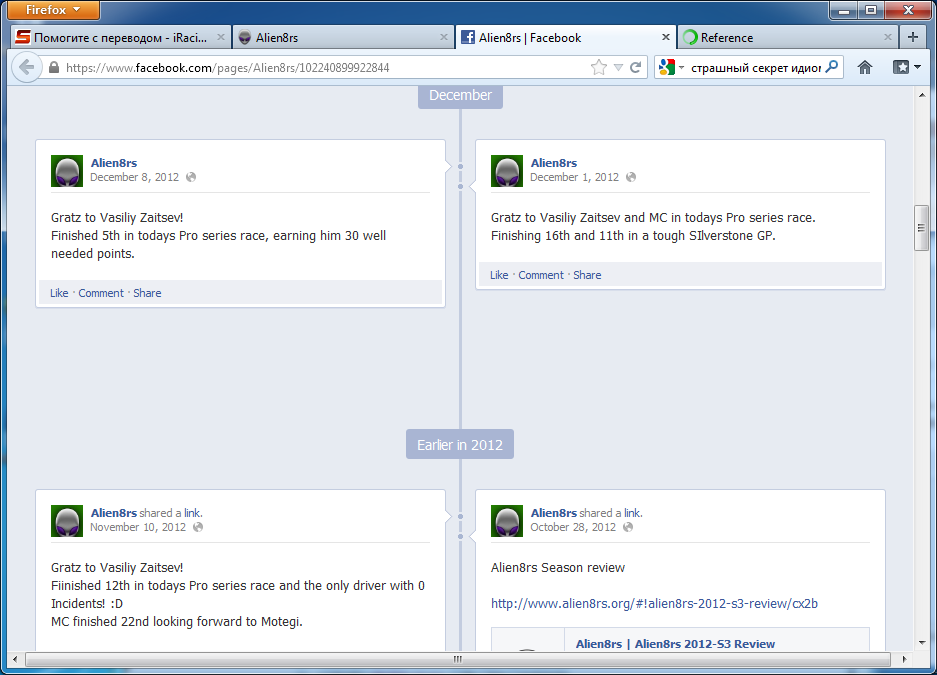Open a new tab with plus button
The width and height of the screenshot is (937, 675).
[x=912, y=38]
